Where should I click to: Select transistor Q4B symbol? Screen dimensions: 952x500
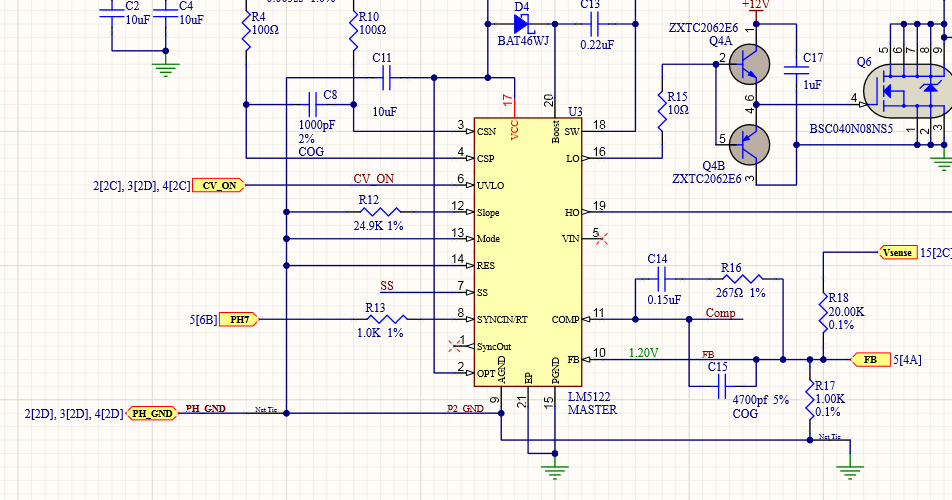749,145
